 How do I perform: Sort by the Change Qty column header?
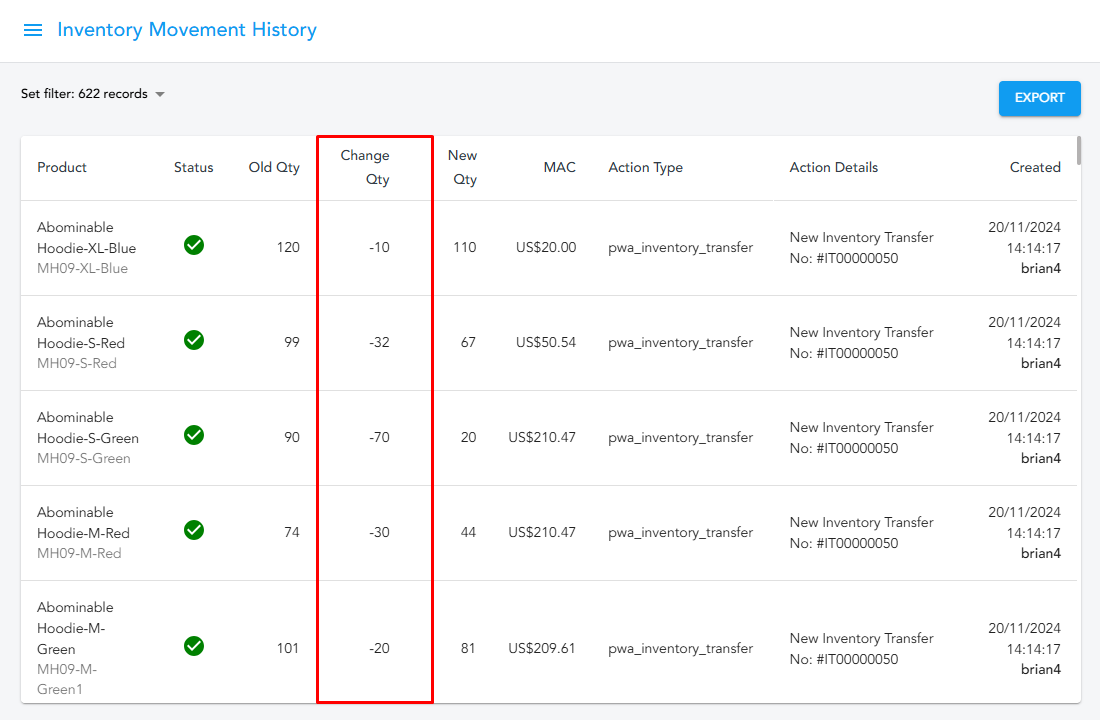365,167
